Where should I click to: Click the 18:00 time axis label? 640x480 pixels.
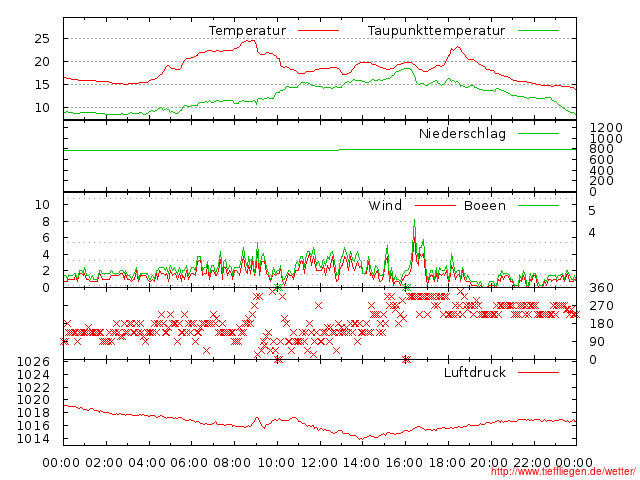click(448, 463)
